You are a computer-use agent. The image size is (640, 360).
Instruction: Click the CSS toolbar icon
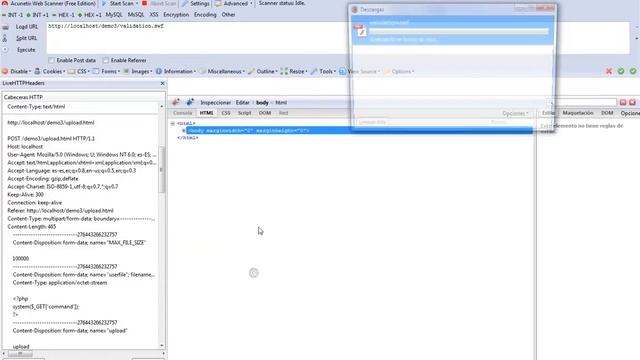point(71,71)
